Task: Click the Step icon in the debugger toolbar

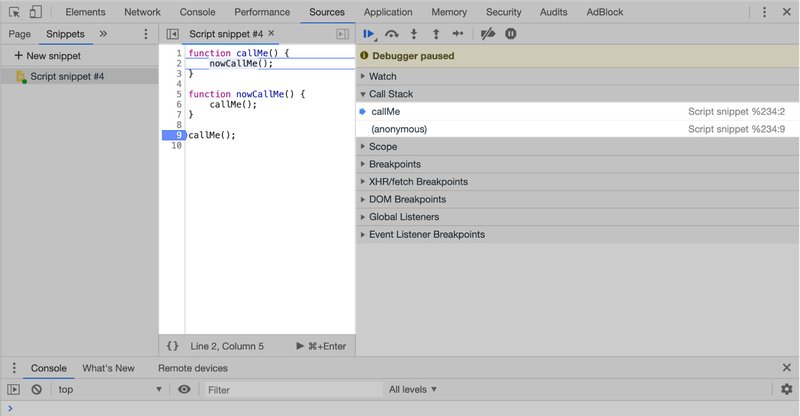Action: click(458, 34)
